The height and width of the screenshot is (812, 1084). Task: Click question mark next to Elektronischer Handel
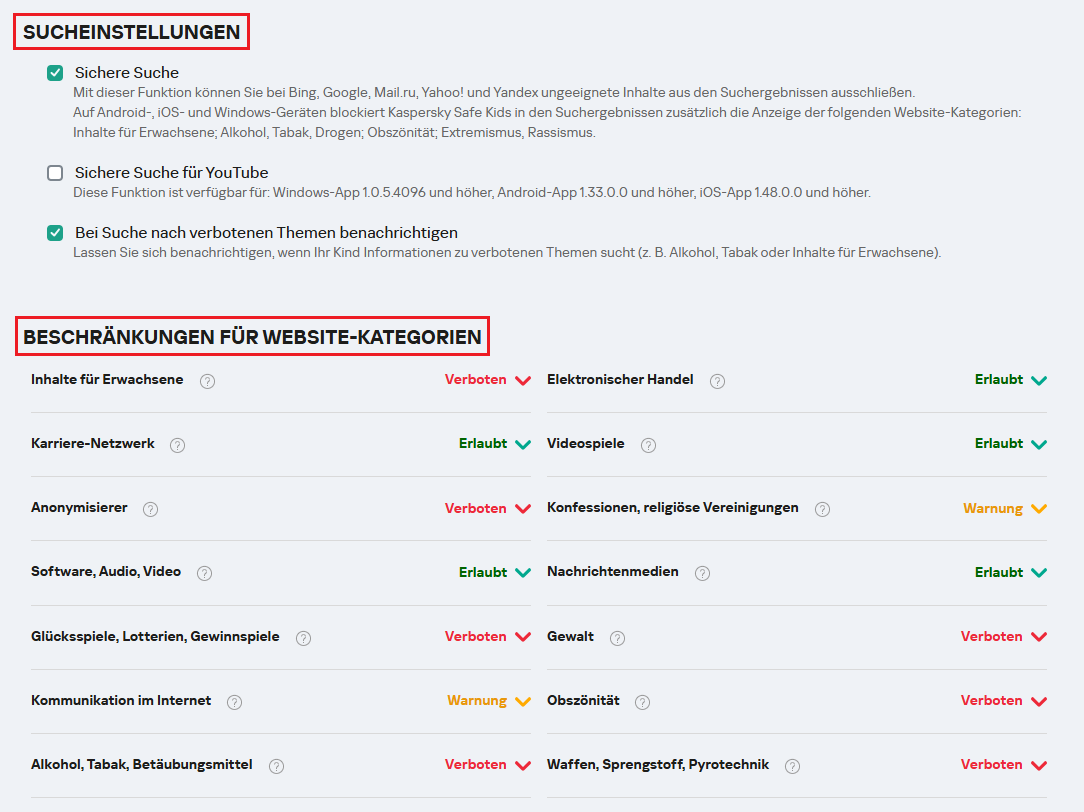point(717,381)
